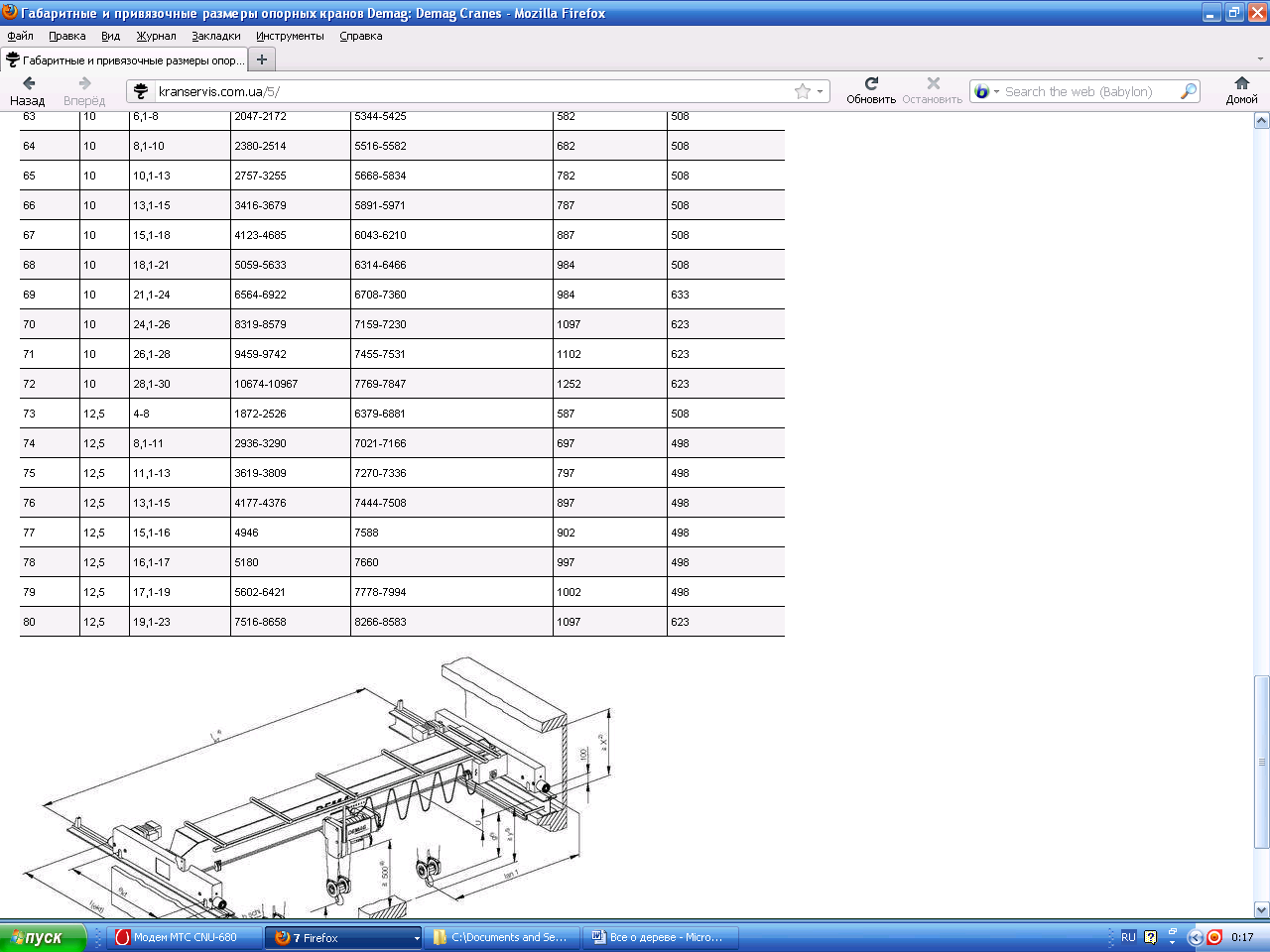
Task: Click the scrollbar up arrow
Action: (x=1261, y=120)
